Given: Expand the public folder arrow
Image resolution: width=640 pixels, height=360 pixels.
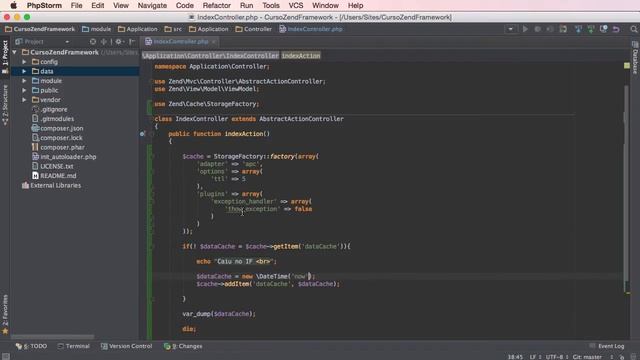Looking at the screenshot, I should [24, 90].
